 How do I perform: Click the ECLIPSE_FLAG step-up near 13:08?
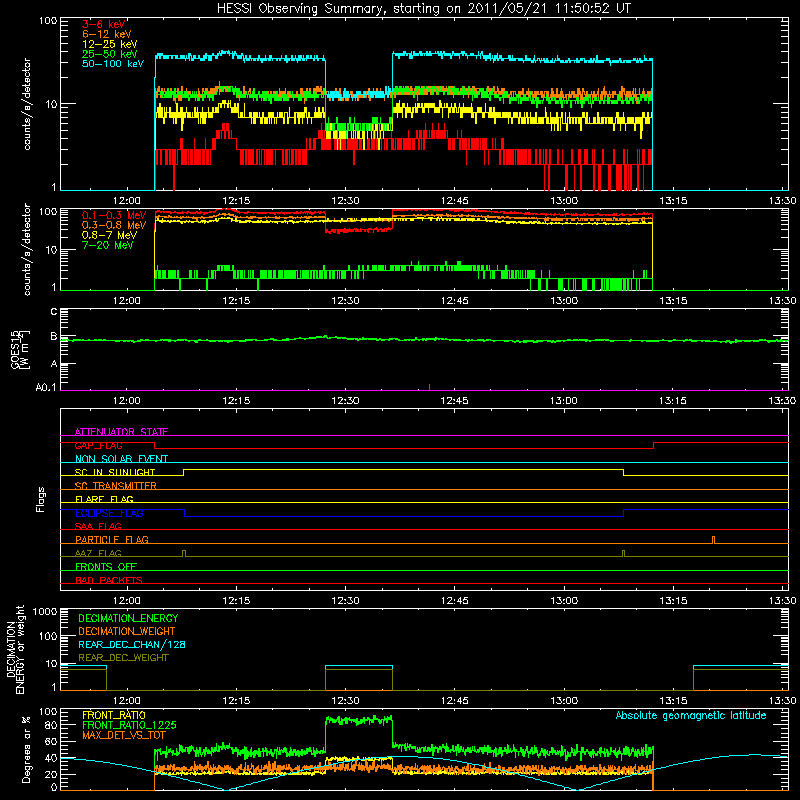(623, 513)
